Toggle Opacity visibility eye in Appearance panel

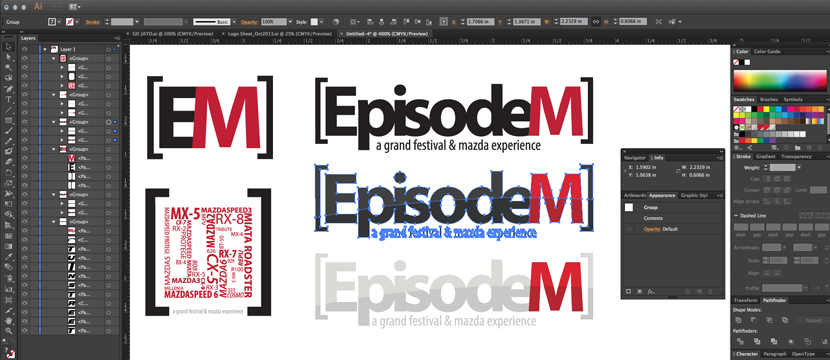(629, 229)
